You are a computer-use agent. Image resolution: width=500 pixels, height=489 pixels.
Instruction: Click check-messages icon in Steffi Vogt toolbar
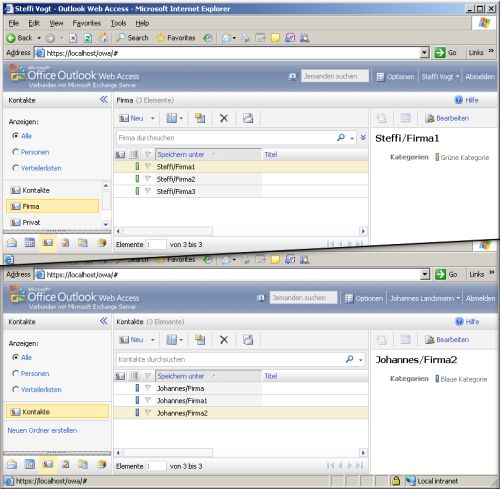[x=248, y=118]
